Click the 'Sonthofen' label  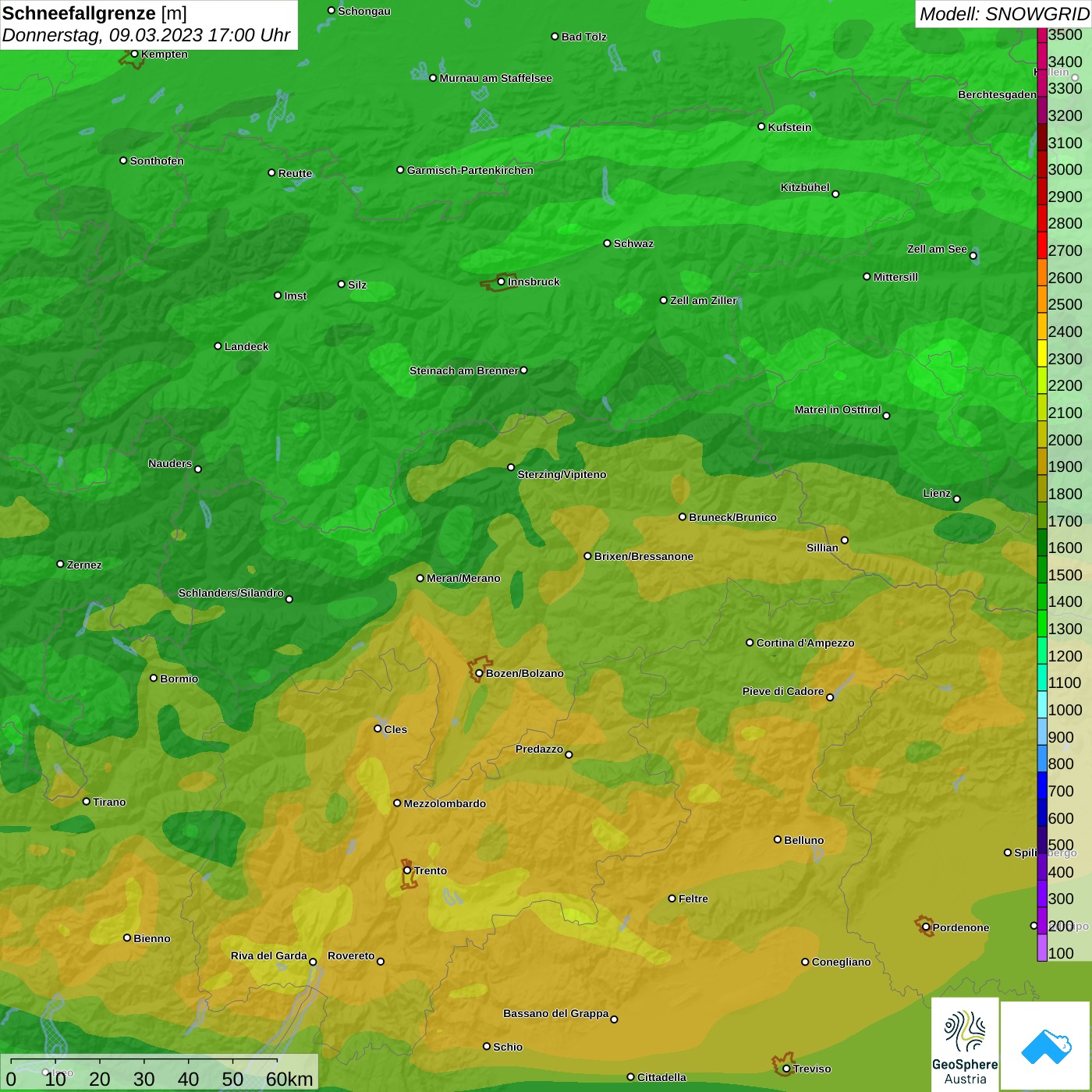(157, 161)
